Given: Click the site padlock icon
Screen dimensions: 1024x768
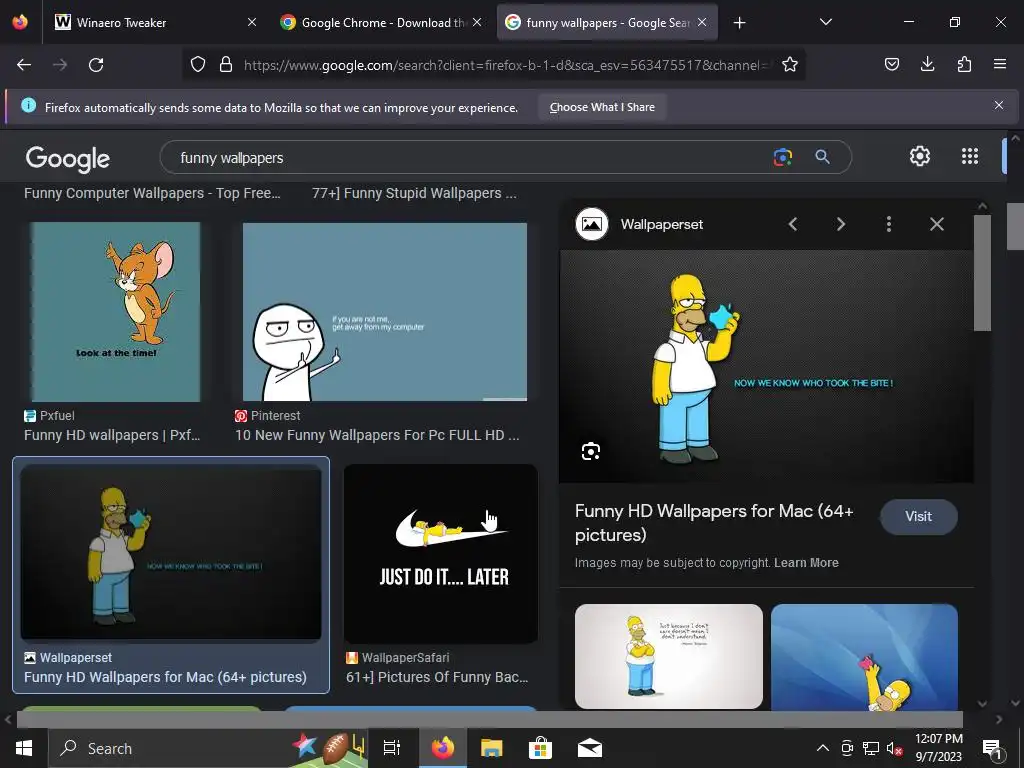Looking at the screenshot, I should [226, 64].
